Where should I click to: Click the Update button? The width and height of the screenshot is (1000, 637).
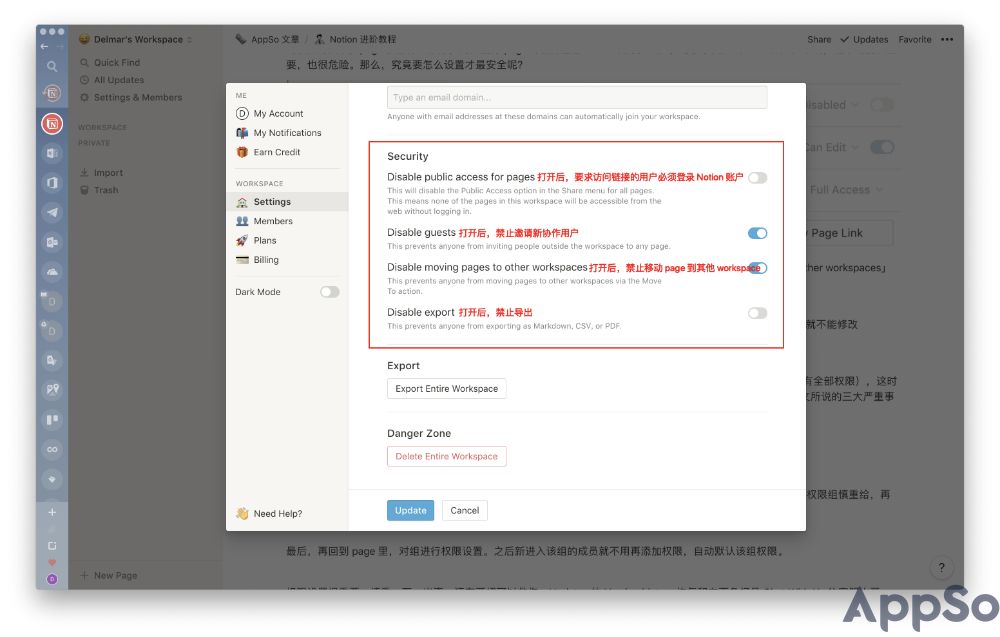click(410, 510)
